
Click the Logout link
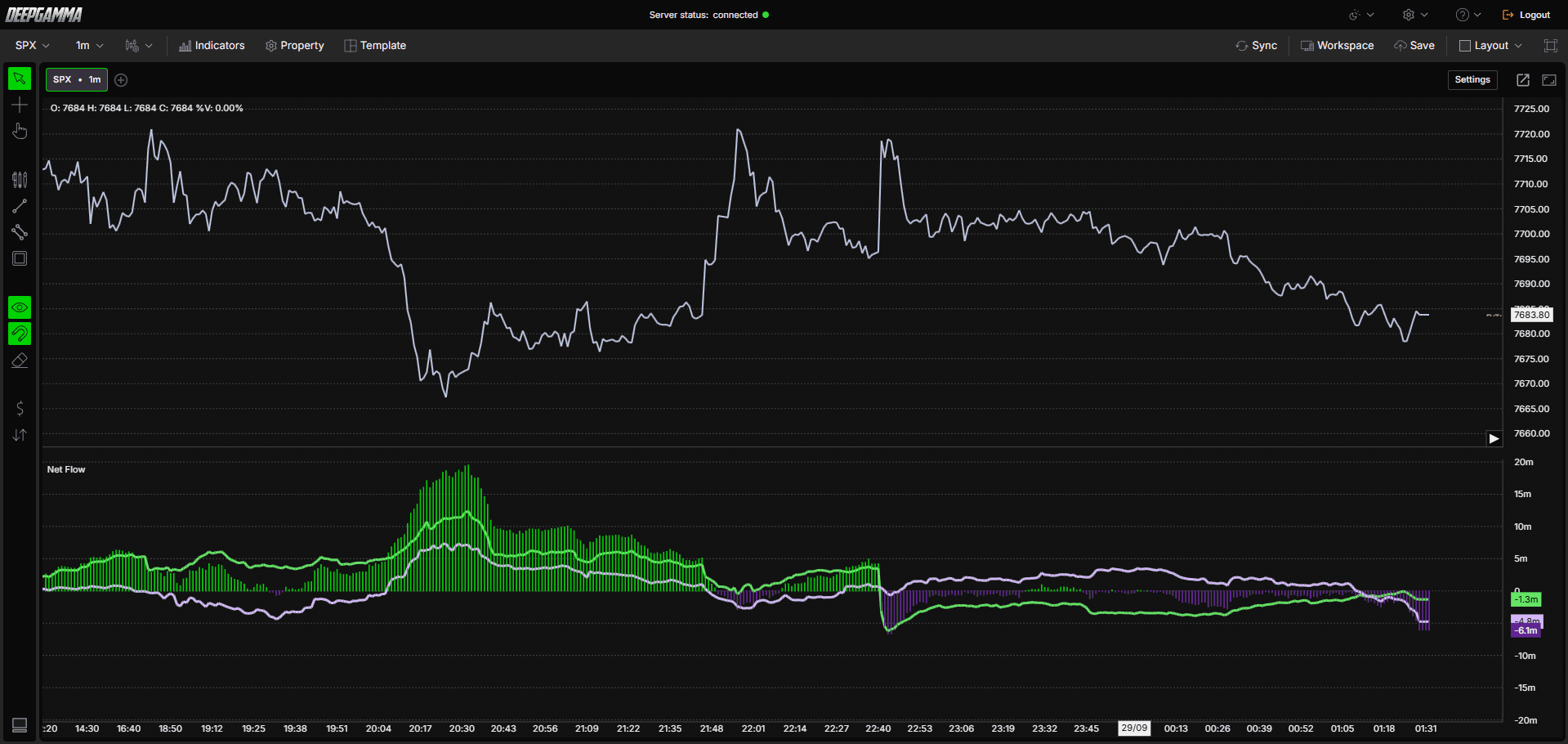[1526, 15]
